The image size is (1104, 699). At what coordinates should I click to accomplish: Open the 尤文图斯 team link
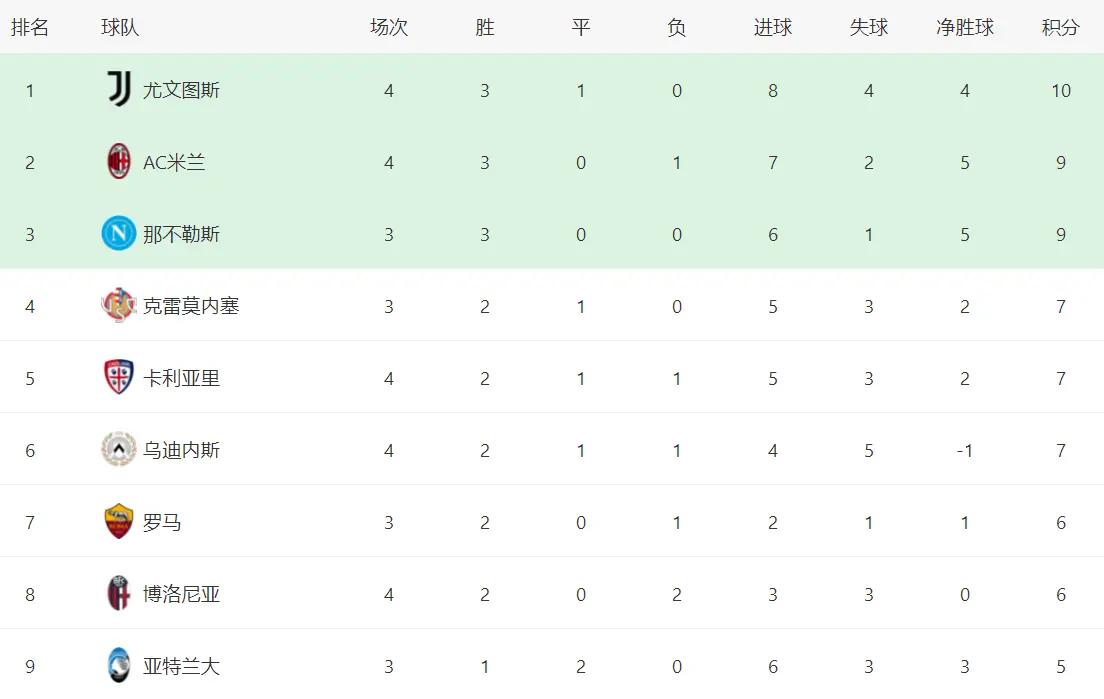(x=181, y=90)
